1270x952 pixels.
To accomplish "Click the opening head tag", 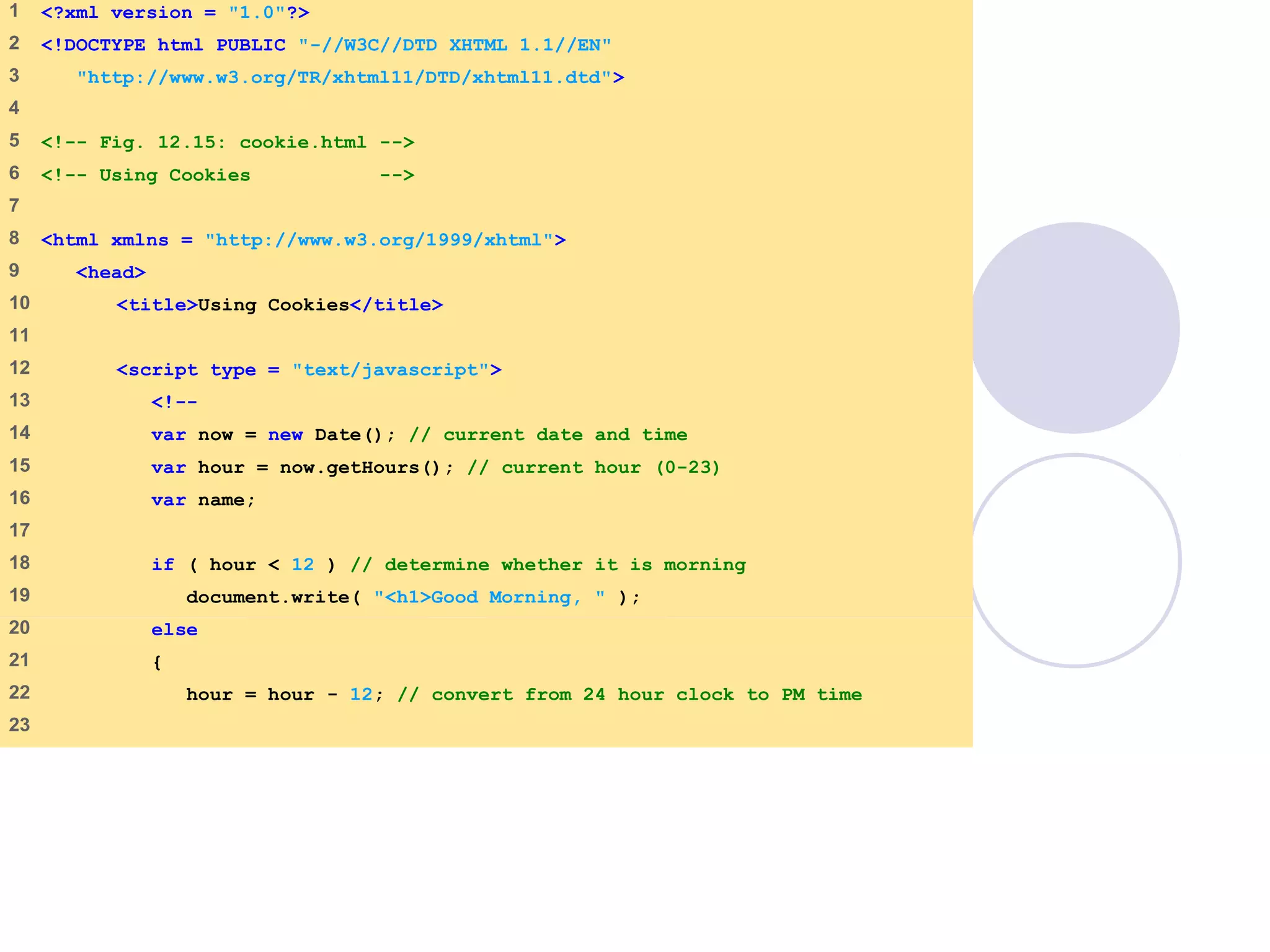I will point(111,273).
